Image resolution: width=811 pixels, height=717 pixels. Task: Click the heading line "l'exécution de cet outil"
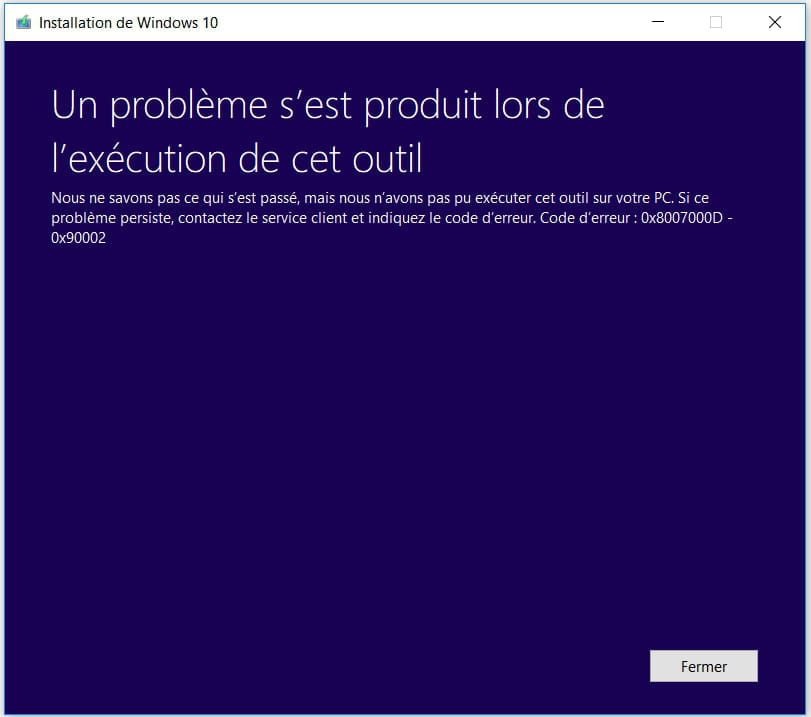pyautogui.click(x=237, y=158)
